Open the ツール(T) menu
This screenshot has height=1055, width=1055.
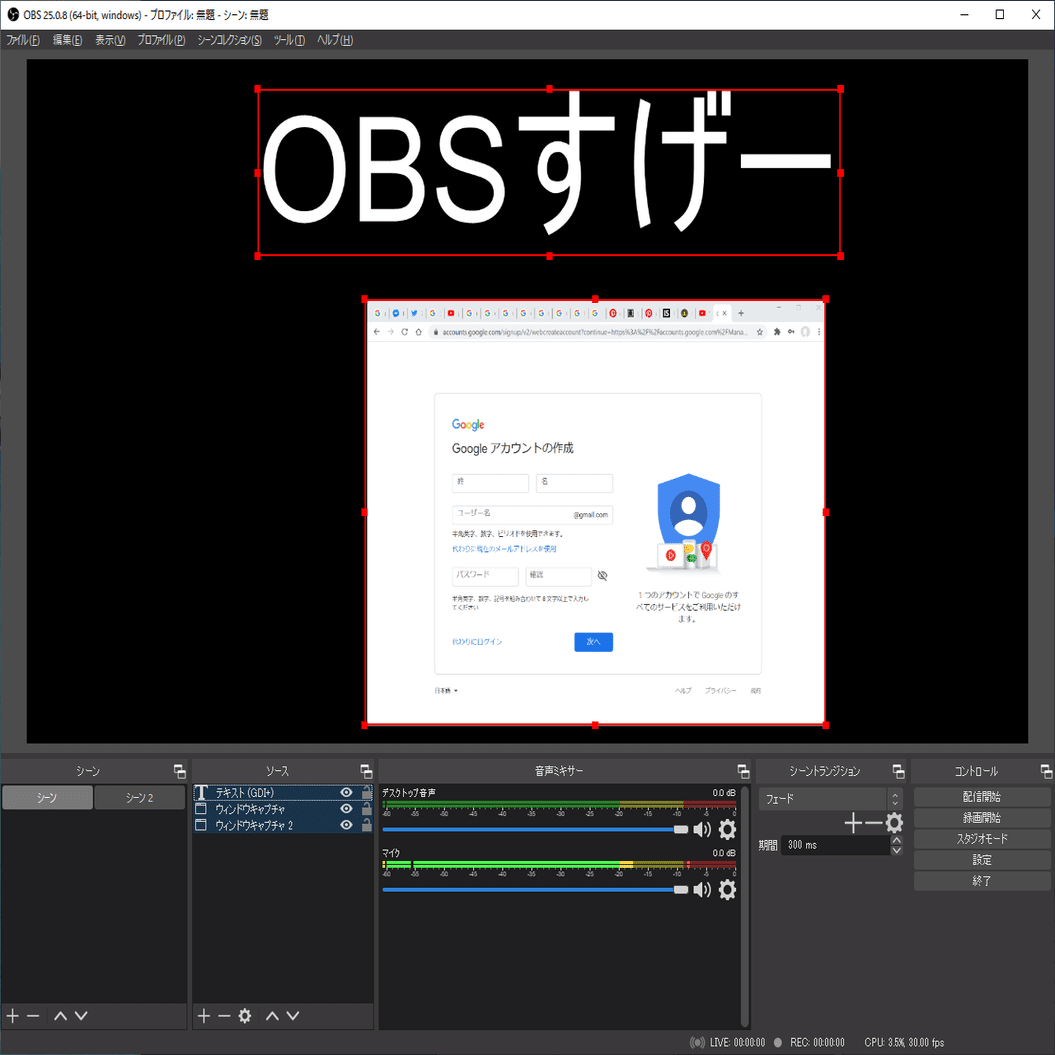(289, 40)
